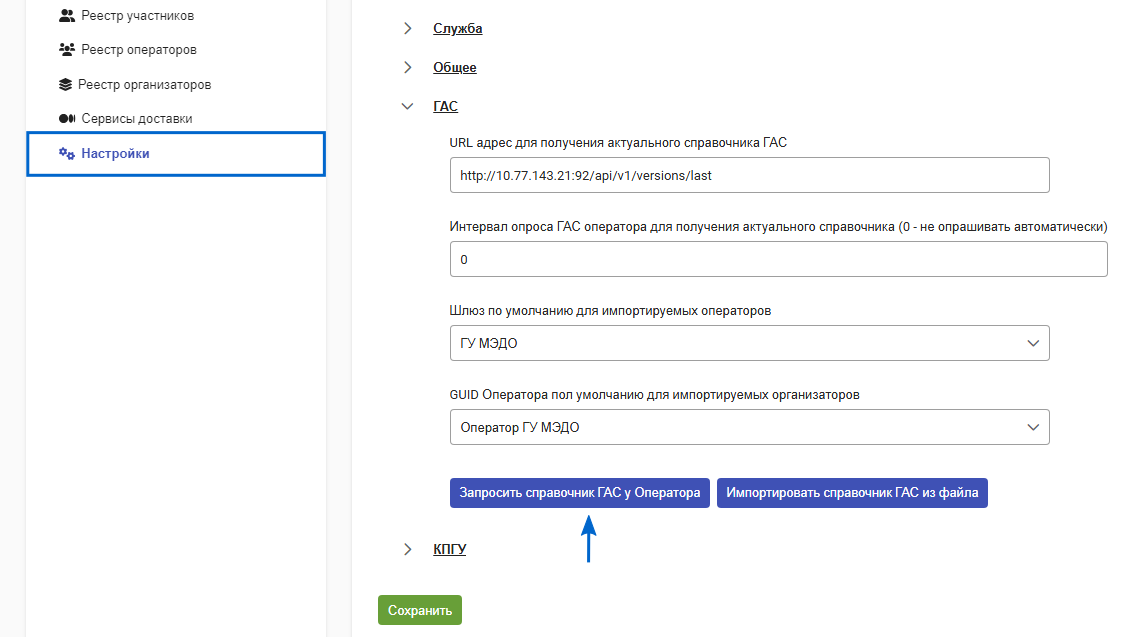The image size is (1126, 637).
Task: Click the ГАС section heading
Action: 445,106
